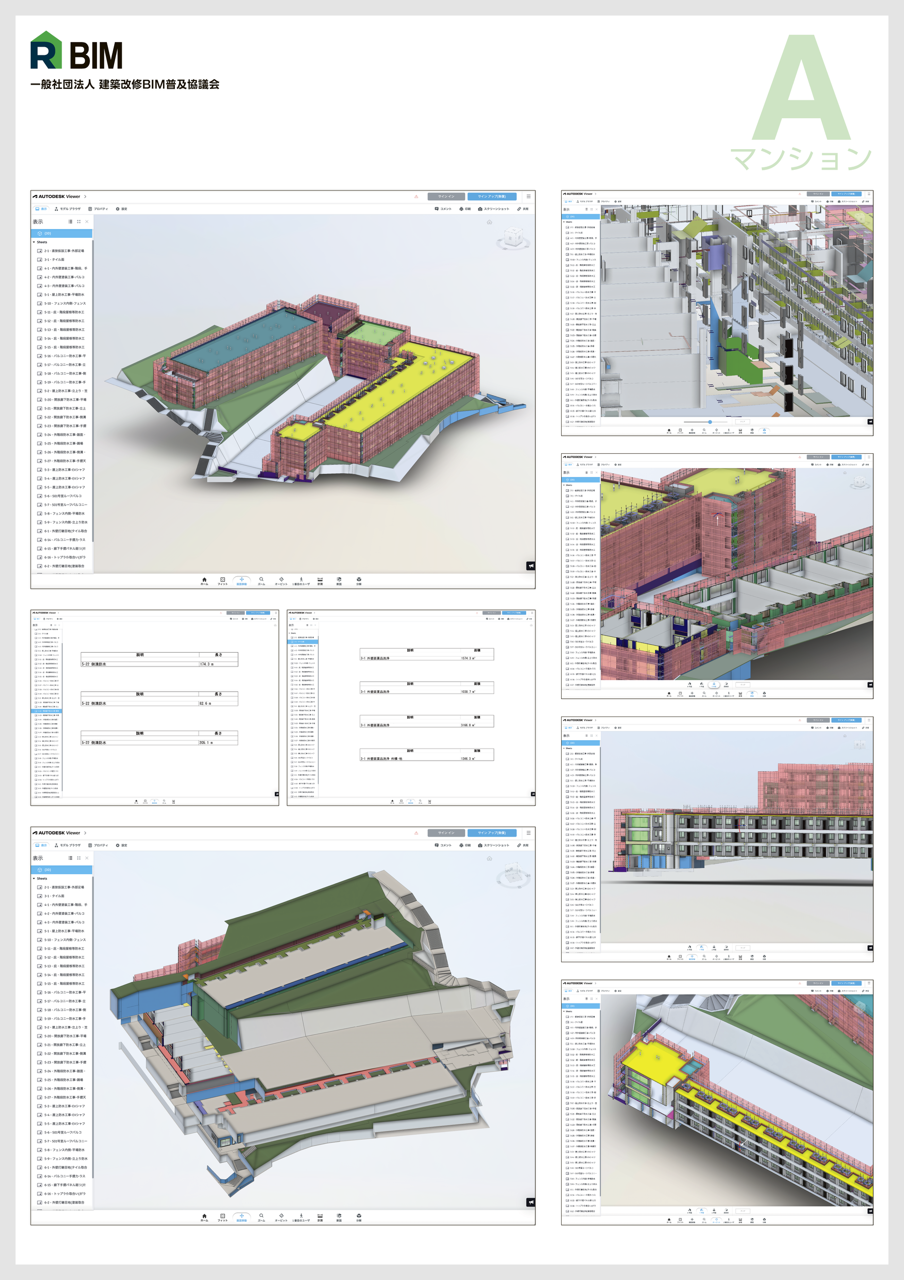Open the Measure (計測) tool

coord(320,578)
